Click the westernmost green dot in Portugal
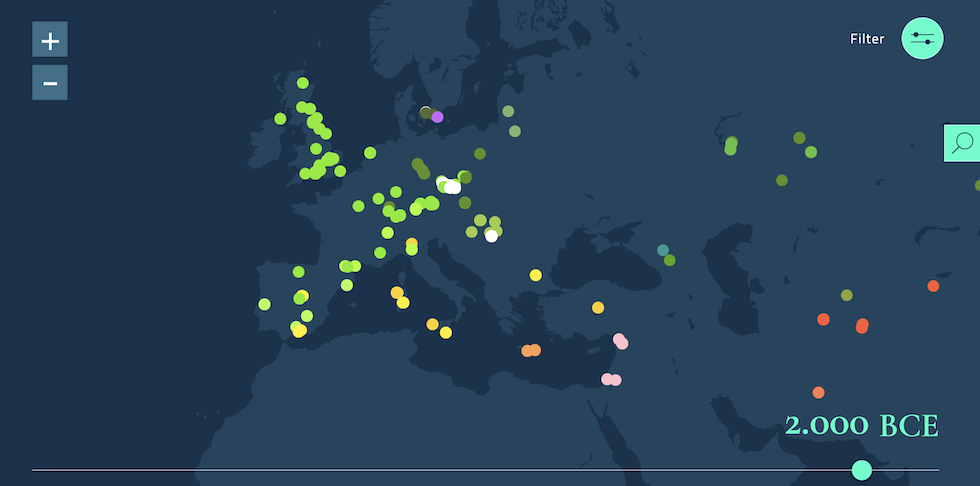Viewport: 980px width, 486px height. [264, 304]
